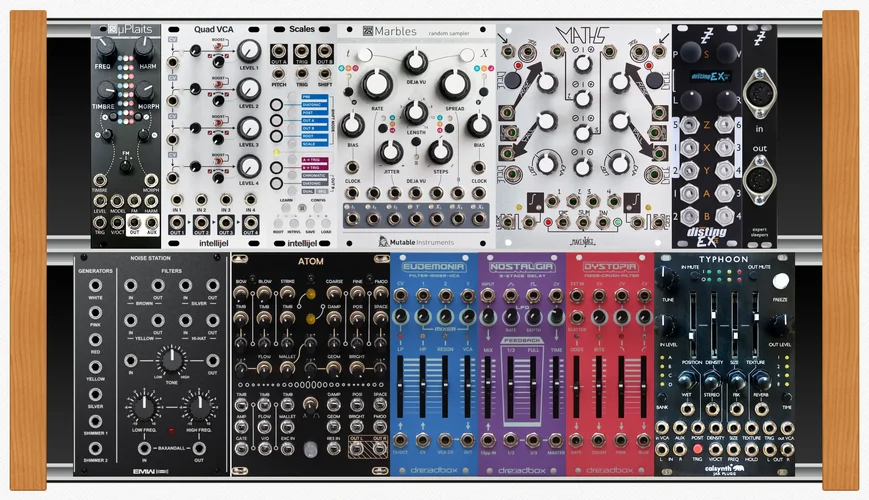
Task: Click the MORPH knob on Plaits
Action: tap(145, 90)
